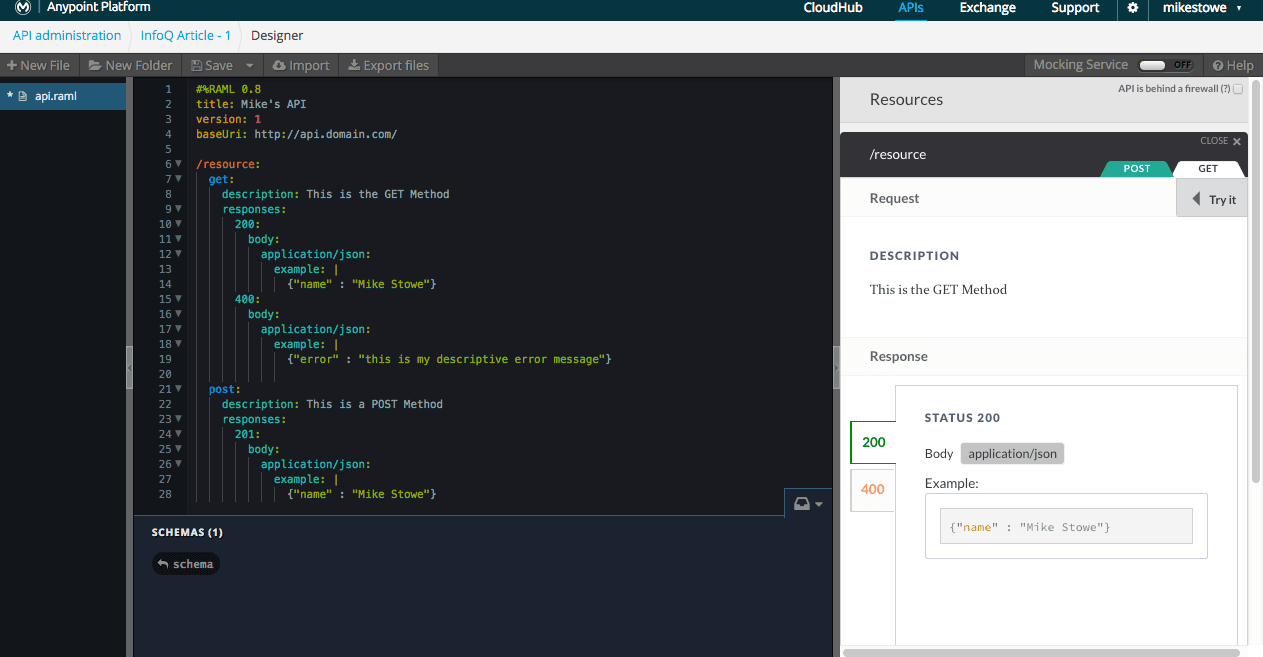Close the /resource documentation panel
This screenshot has height=657, width=1263.
1221,141
